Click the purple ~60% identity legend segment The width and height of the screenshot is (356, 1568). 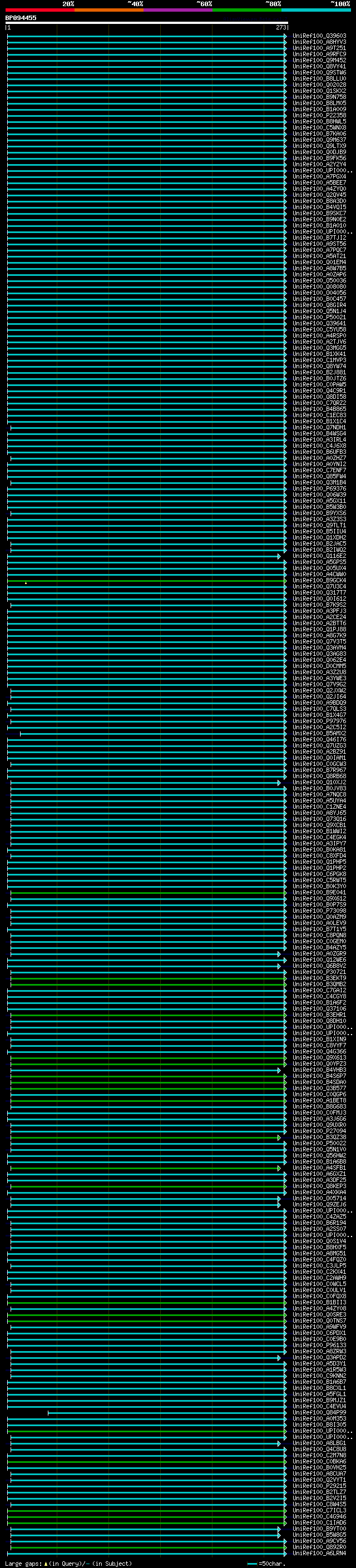tap(179, 11)
